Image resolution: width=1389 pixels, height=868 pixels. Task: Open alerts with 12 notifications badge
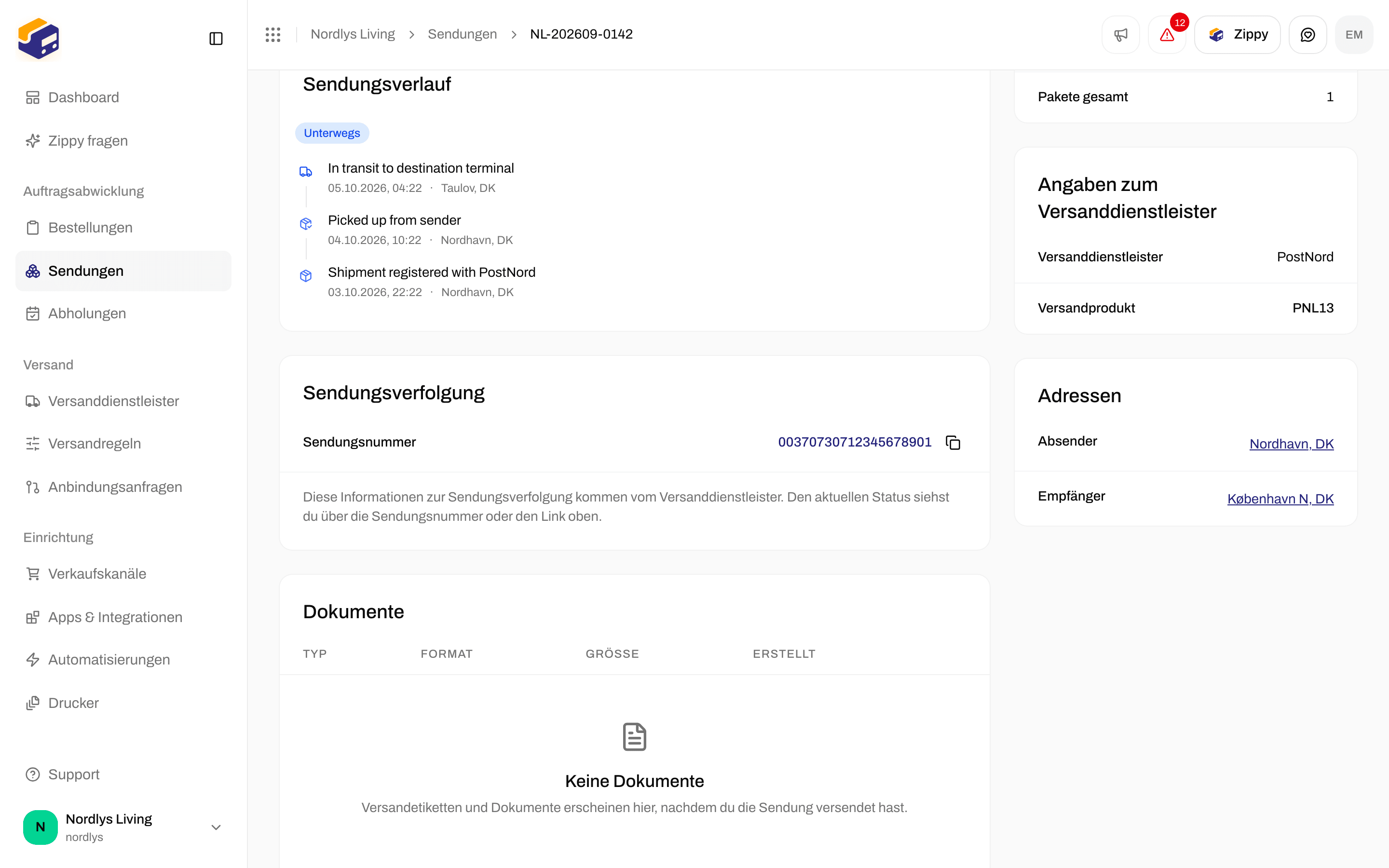[x=1167, y=34]
